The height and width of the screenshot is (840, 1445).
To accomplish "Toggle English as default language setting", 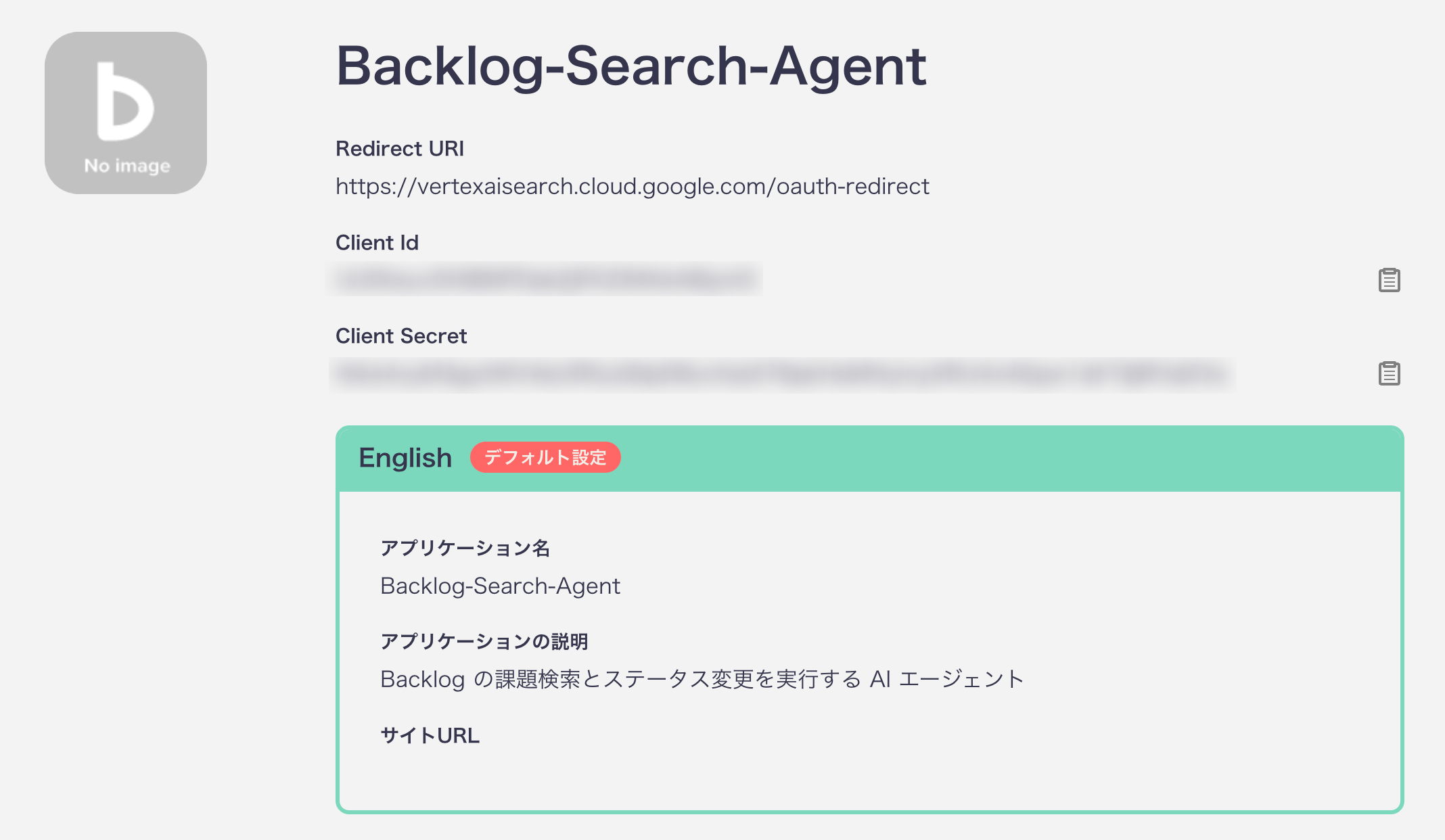I will point(545,458).
